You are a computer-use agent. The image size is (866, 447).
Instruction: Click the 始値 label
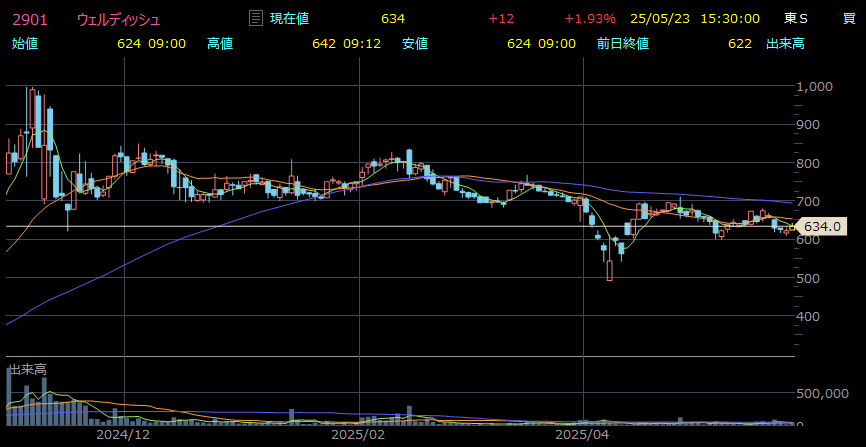coord(25,44)
